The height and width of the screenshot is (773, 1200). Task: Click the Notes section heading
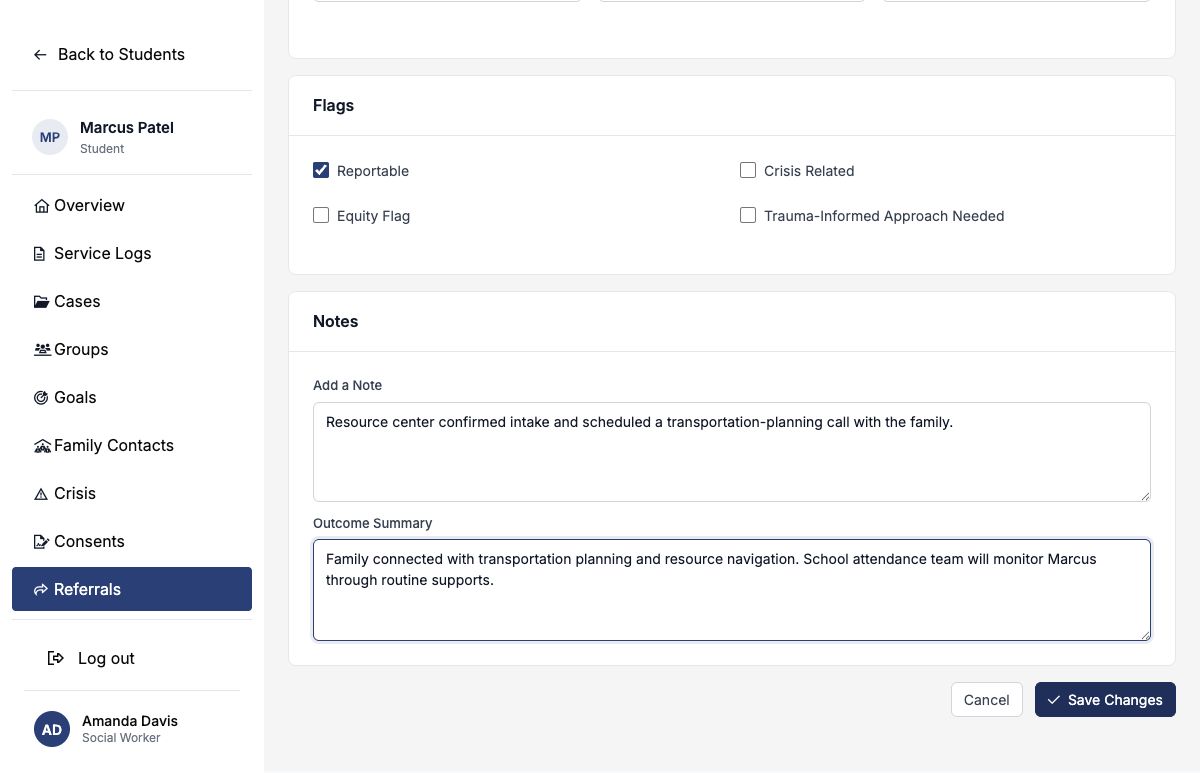335,322
